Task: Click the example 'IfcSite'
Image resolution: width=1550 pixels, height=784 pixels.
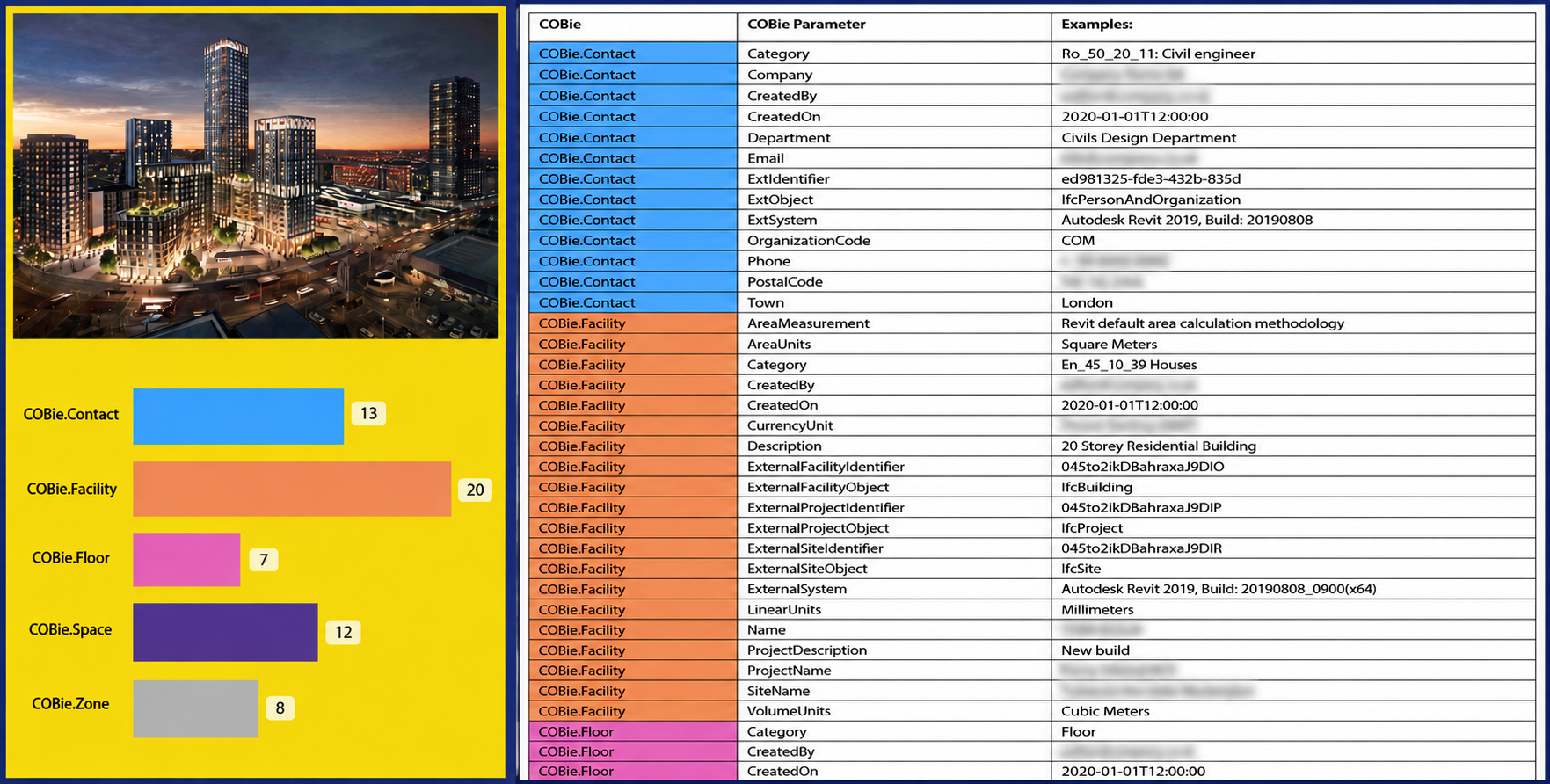Action: pyautogui.click(x=1081, y=569)
